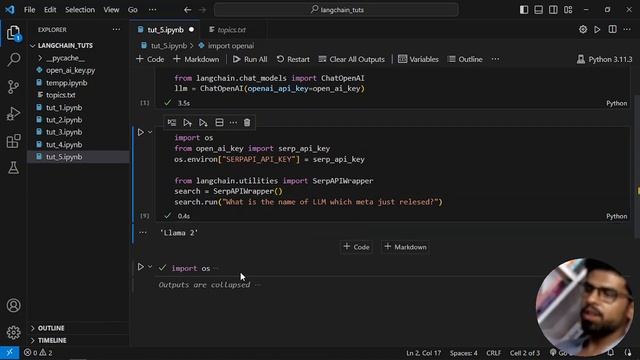Open the Explorer view in activity bar
Image resolution: width=640 pixels, height=360 pixels.
pos(13,33)
